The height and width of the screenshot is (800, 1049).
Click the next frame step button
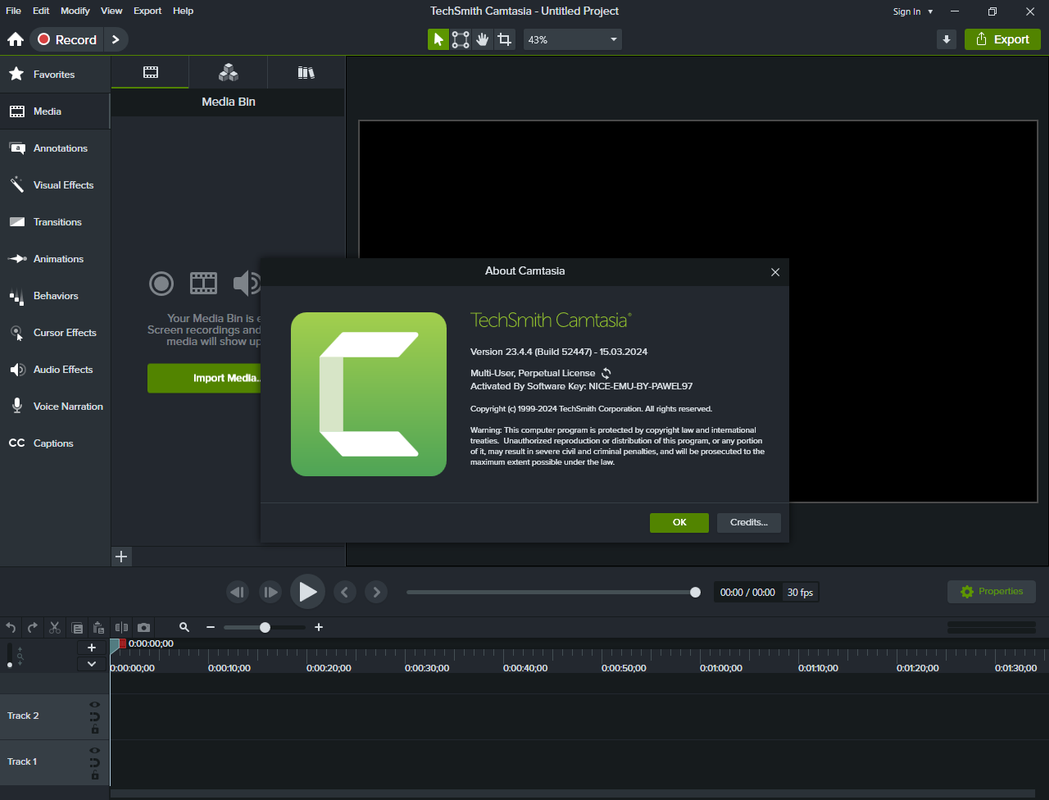(270, 592)
